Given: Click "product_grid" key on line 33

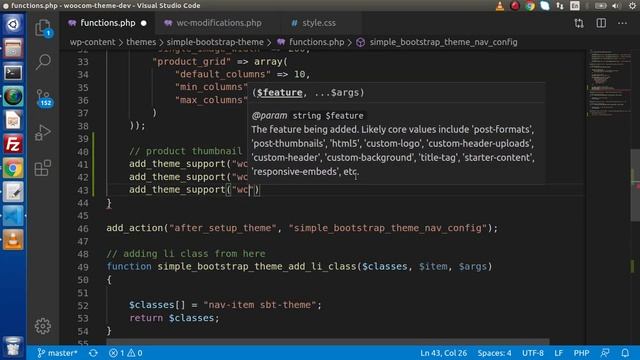Looking at the screenshot, I should pyautogui.click(x=191, y=62).
